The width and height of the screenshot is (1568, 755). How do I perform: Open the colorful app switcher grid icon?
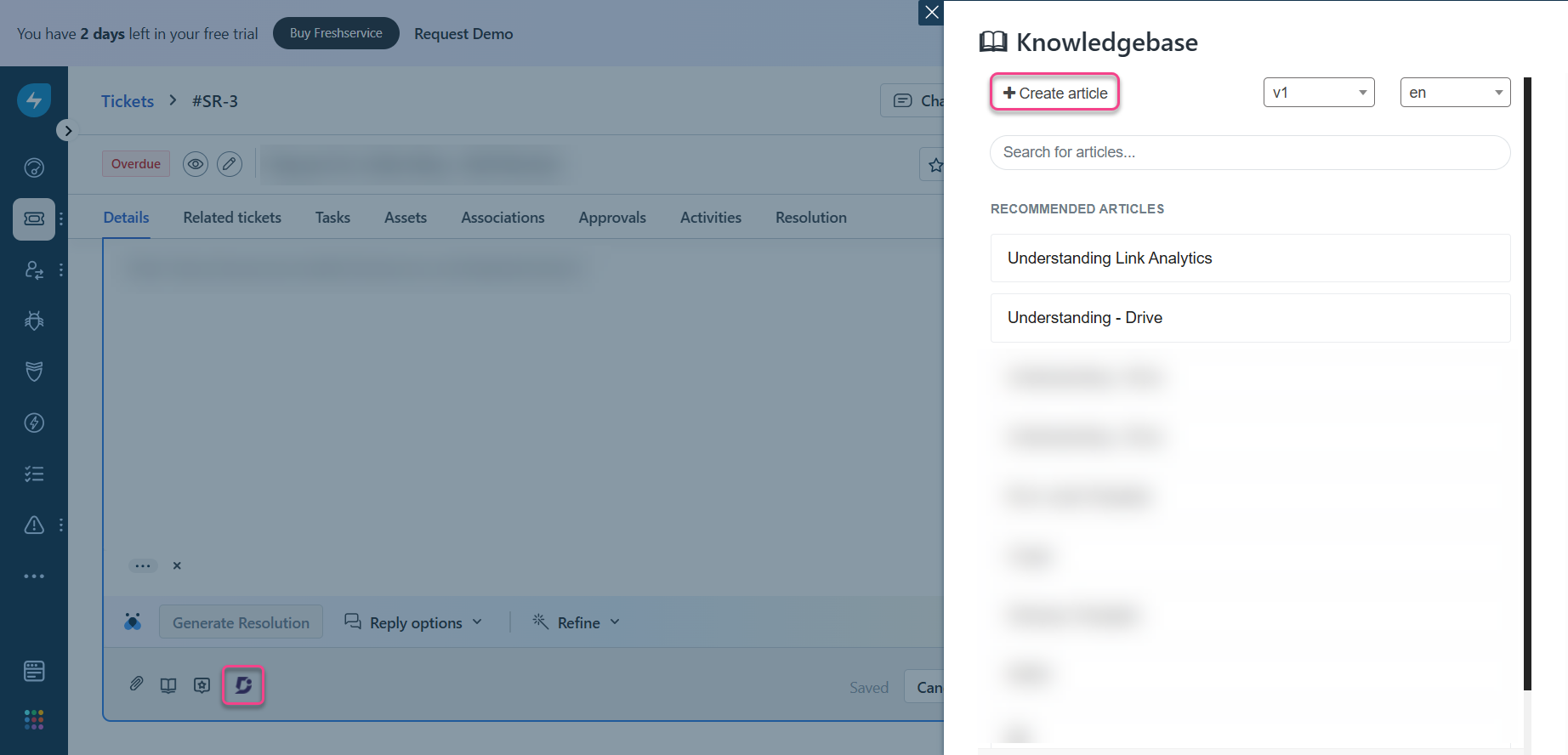(x=34, y=720)
